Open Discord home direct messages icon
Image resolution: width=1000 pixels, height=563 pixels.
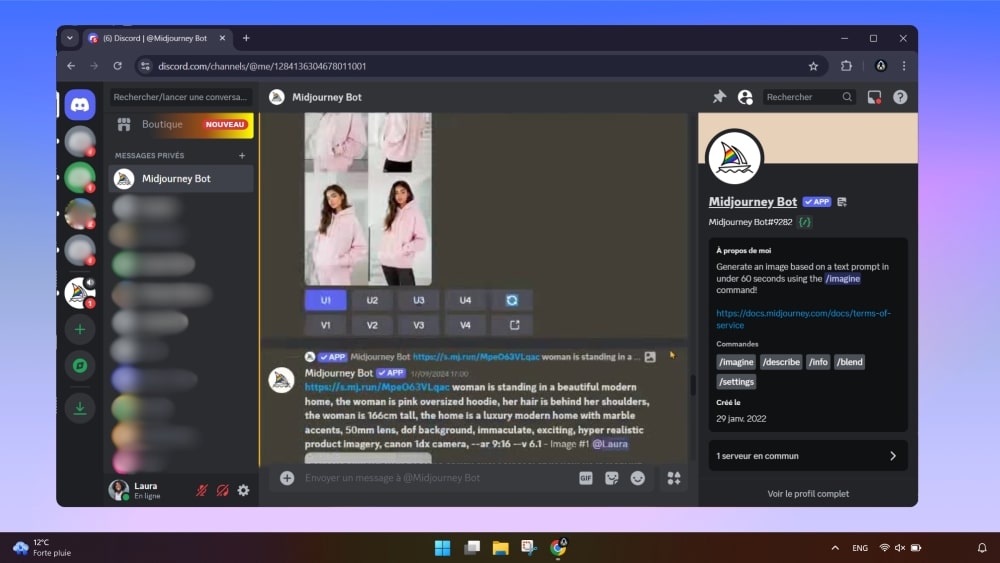coord(80,105)
